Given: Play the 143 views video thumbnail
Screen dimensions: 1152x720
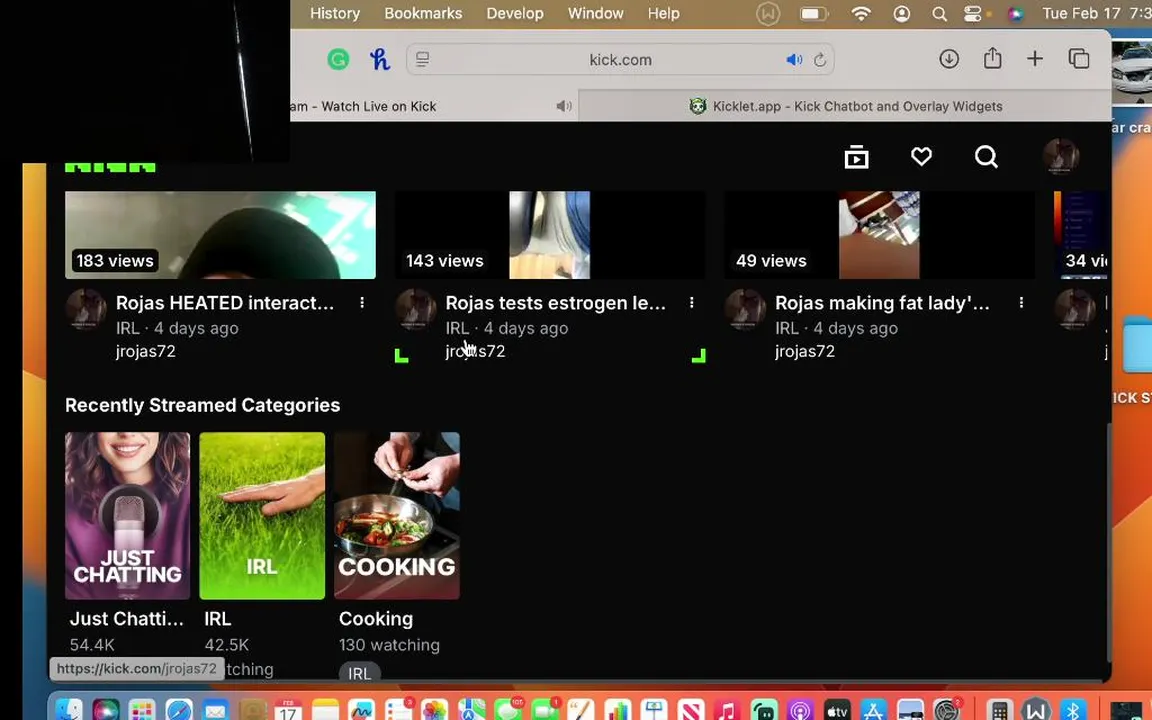Looking at the screenshot, I should [550, 235].
